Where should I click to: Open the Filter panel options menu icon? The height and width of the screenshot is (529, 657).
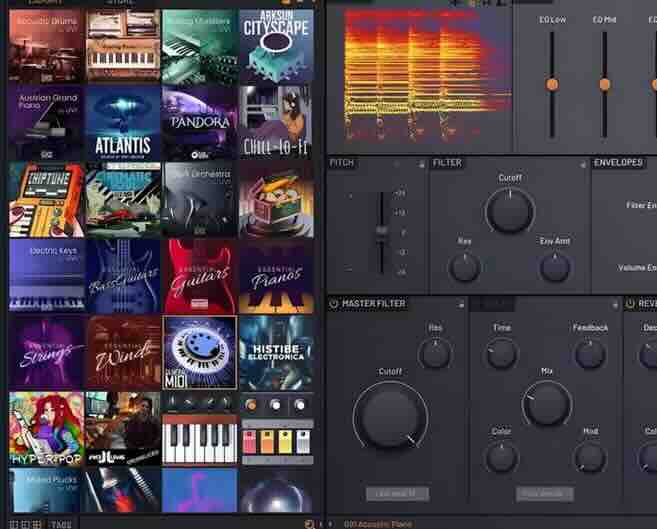point(582,165)
